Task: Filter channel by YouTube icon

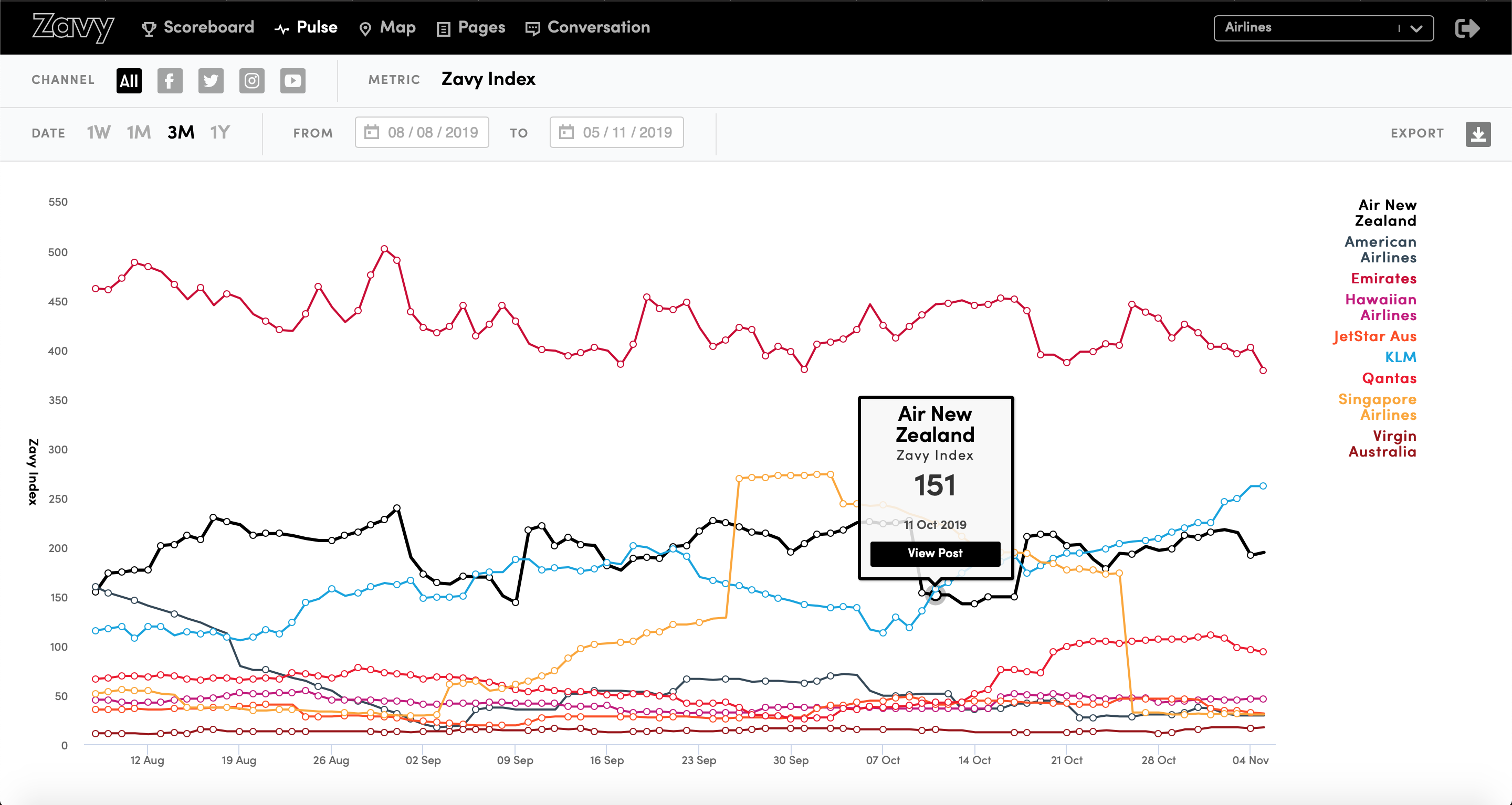Action: (293, 80)
